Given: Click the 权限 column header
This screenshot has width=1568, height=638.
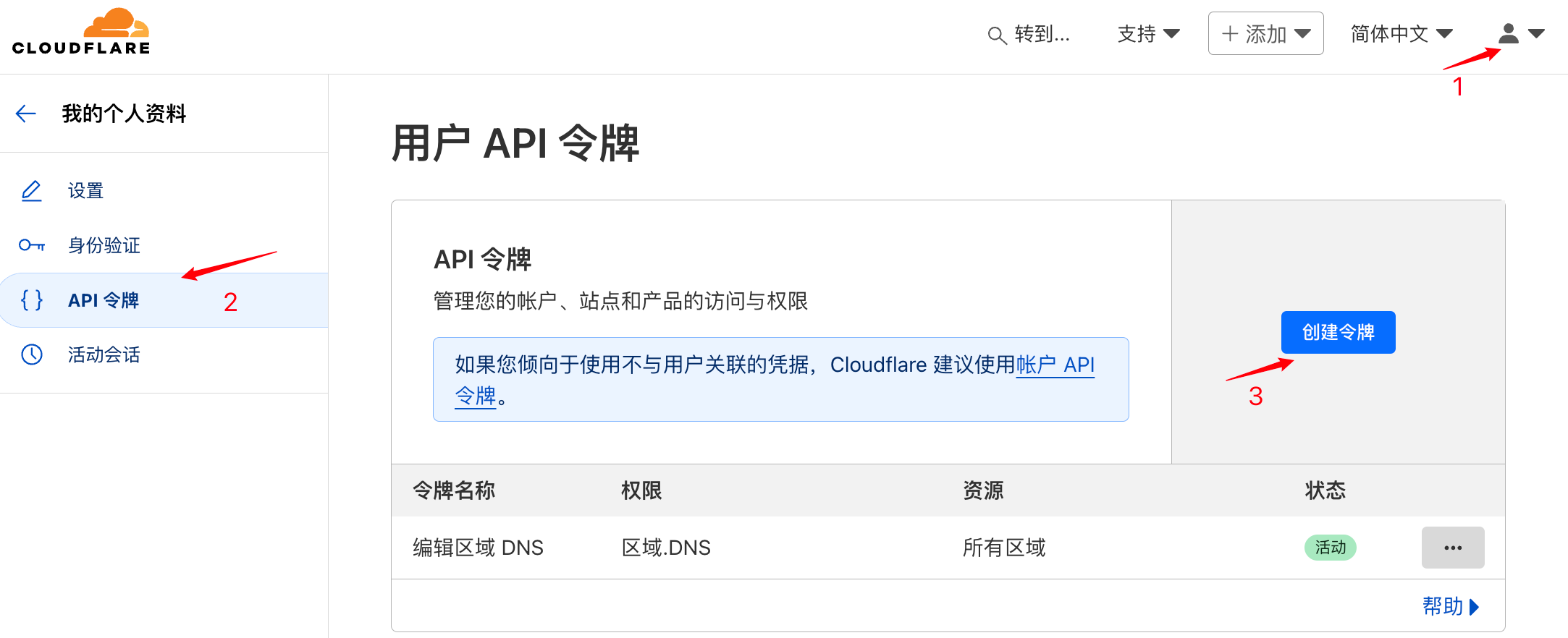Looking at the screenshot, I should tap(641, 490).
